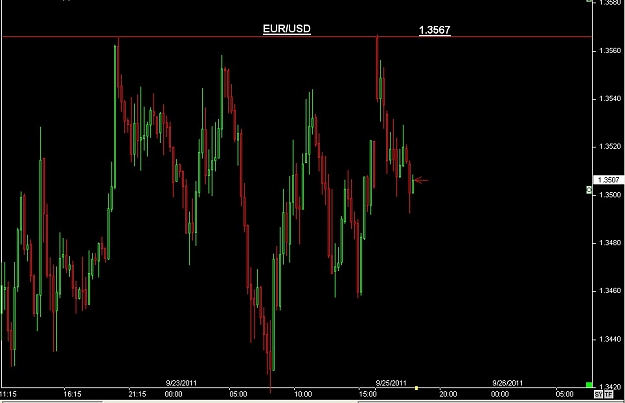The width and height of the screenshot is (625, 403).
Task: Click the yellow marker on the time axis
Action: [417, 388]
